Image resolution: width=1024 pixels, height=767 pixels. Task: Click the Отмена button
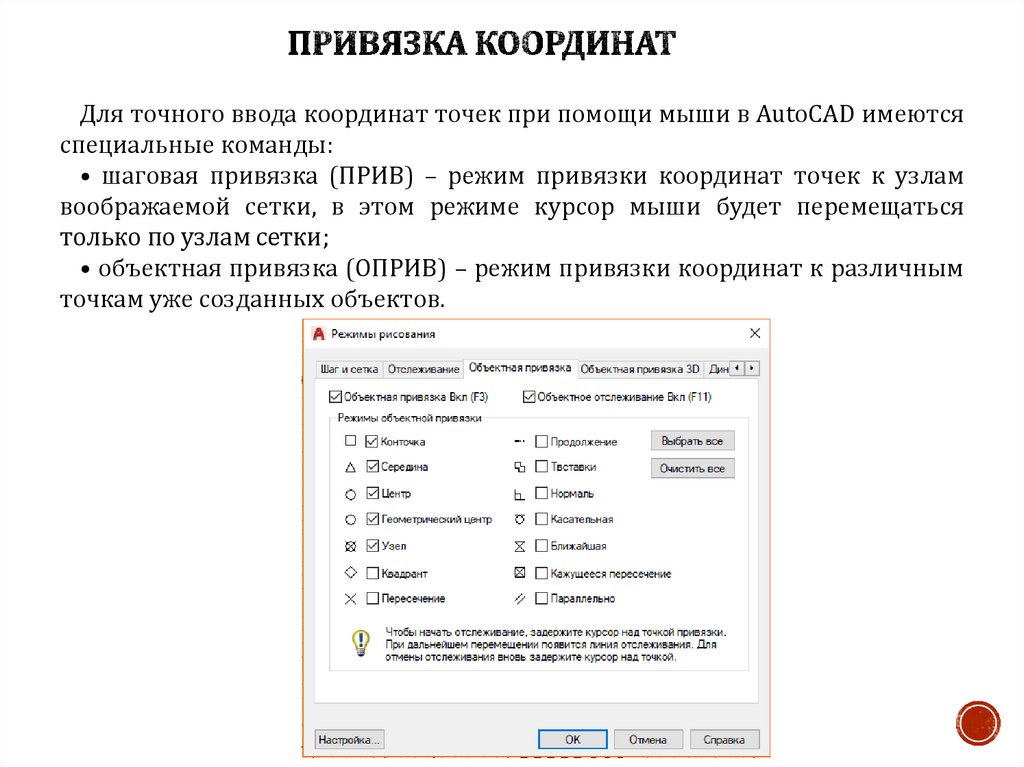(648, 740)
